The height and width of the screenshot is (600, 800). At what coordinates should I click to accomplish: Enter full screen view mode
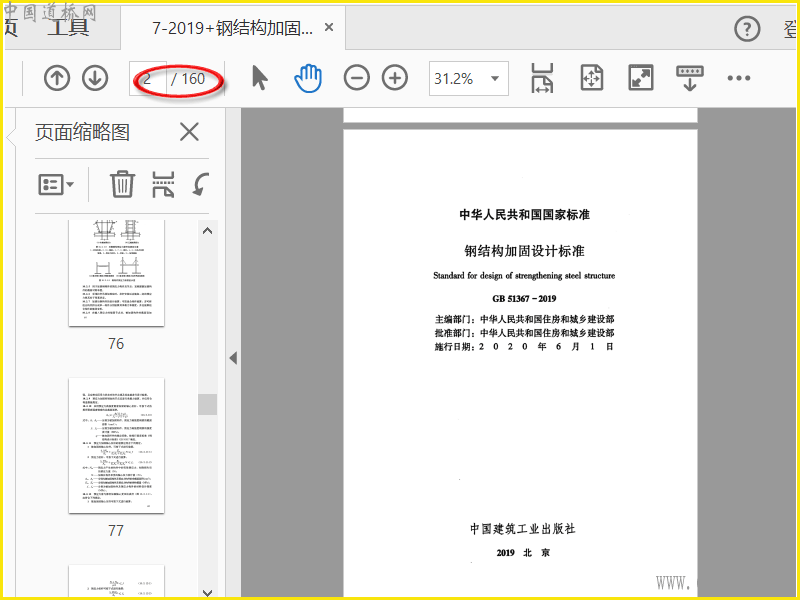tap(641, 79)
